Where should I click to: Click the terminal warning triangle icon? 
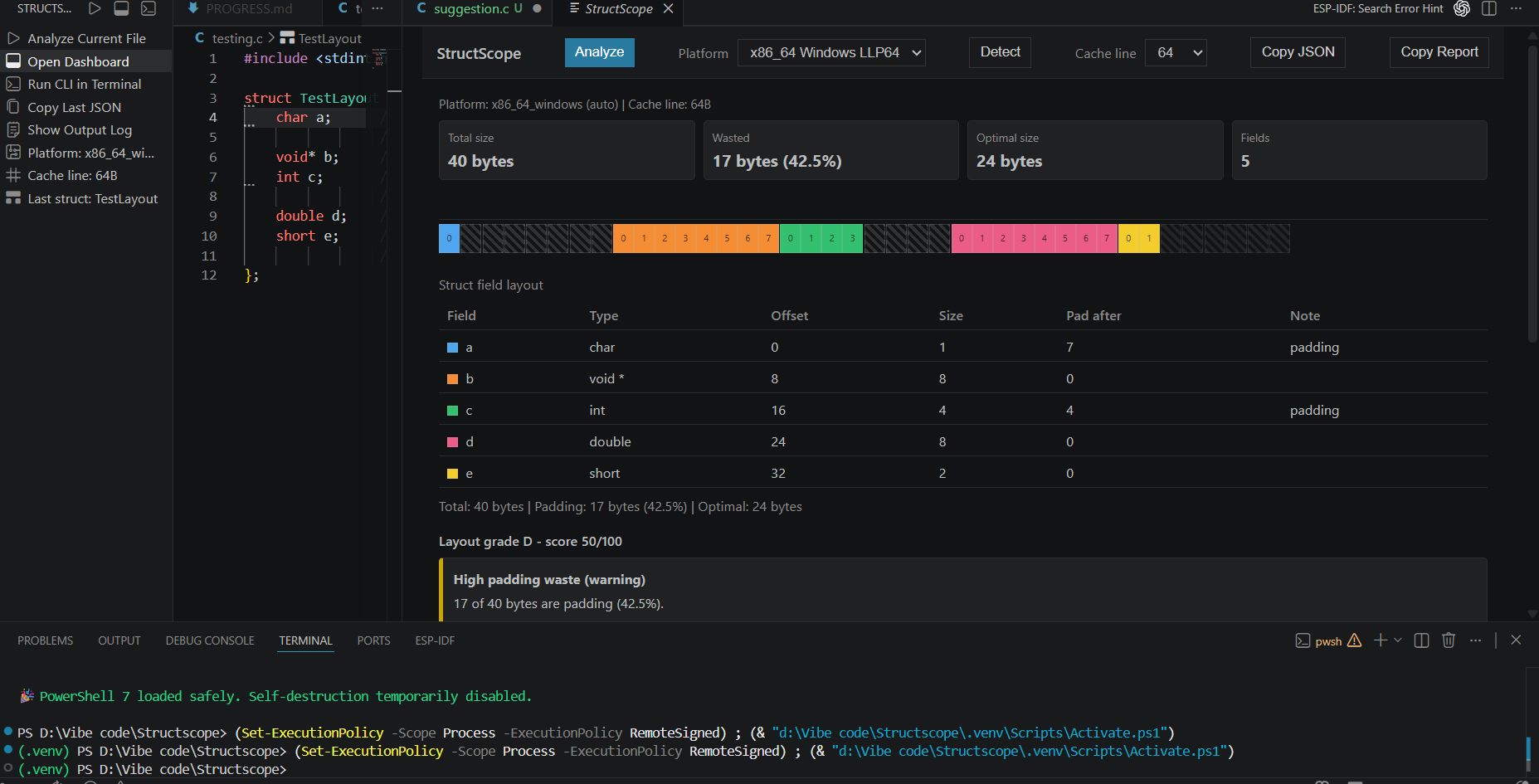[1354, 640]
